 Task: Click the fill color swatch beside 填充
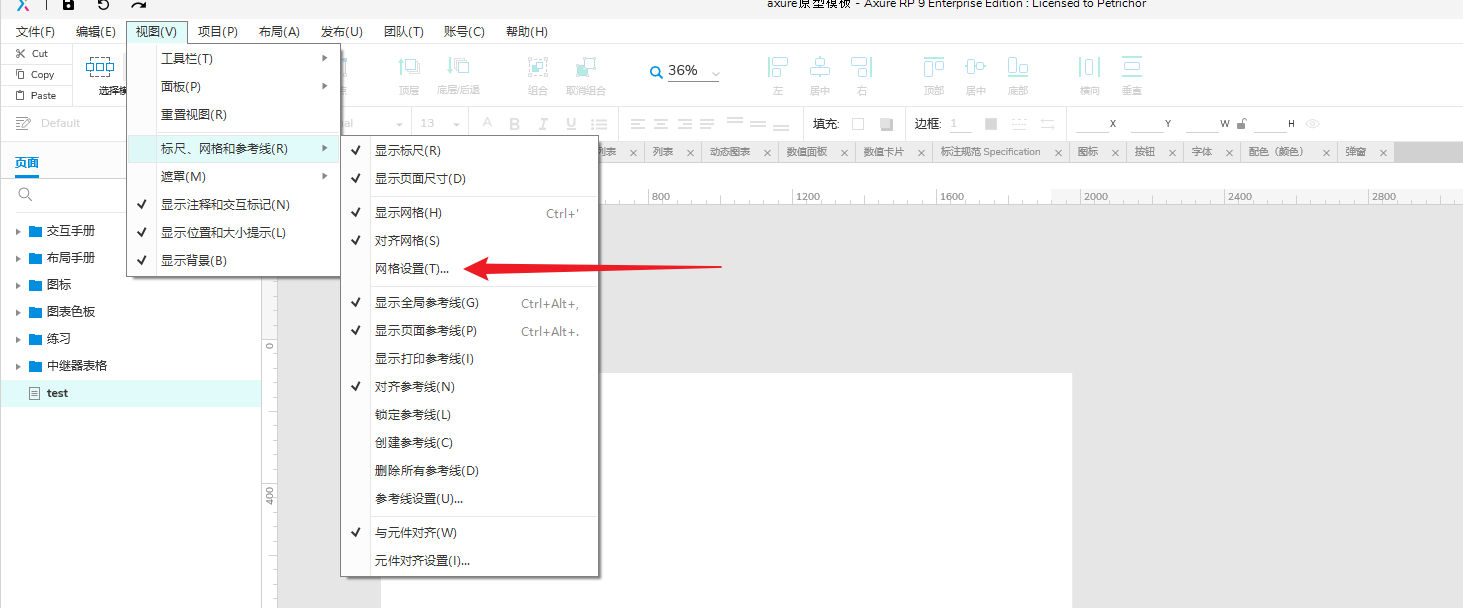[x=858, y=124]
